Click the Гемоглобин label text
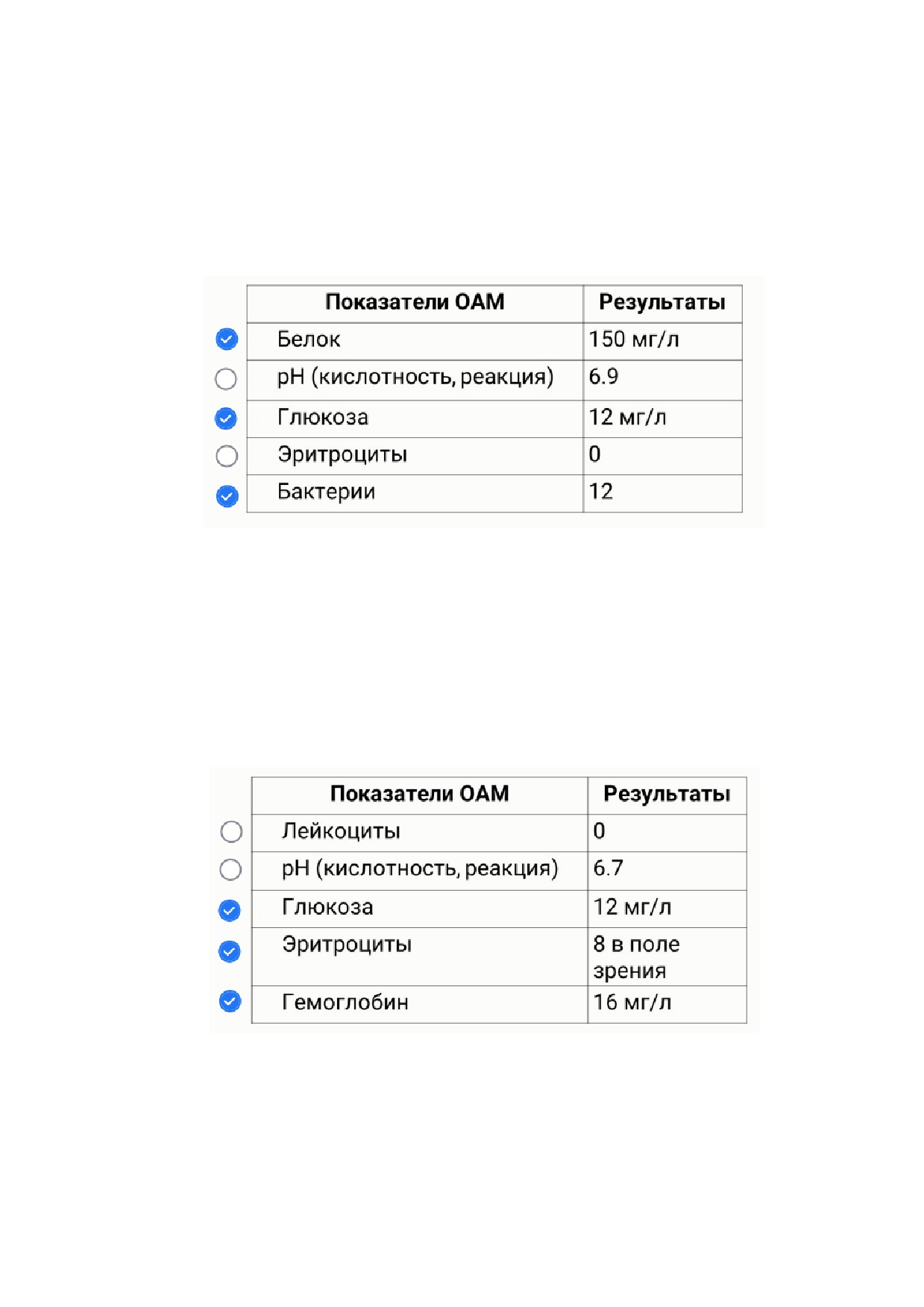Image resolution: width=924 pixels, height=1307 pixels. click(x=345, y=1002)
